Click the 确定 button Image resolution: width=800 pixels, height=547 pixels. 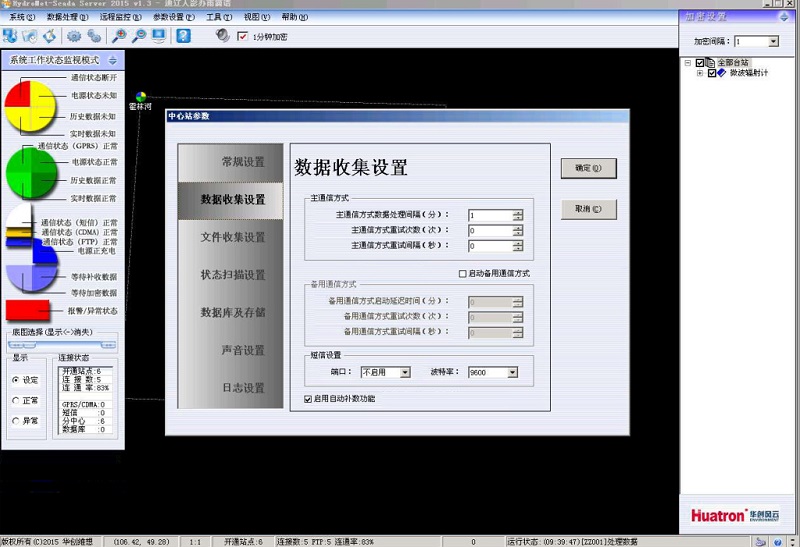coord(588,168)
